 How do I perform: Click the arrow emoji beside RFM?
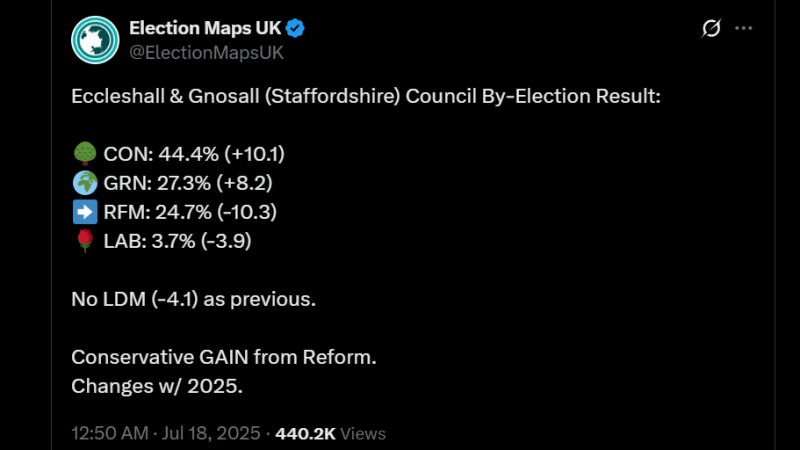point(84,212)
